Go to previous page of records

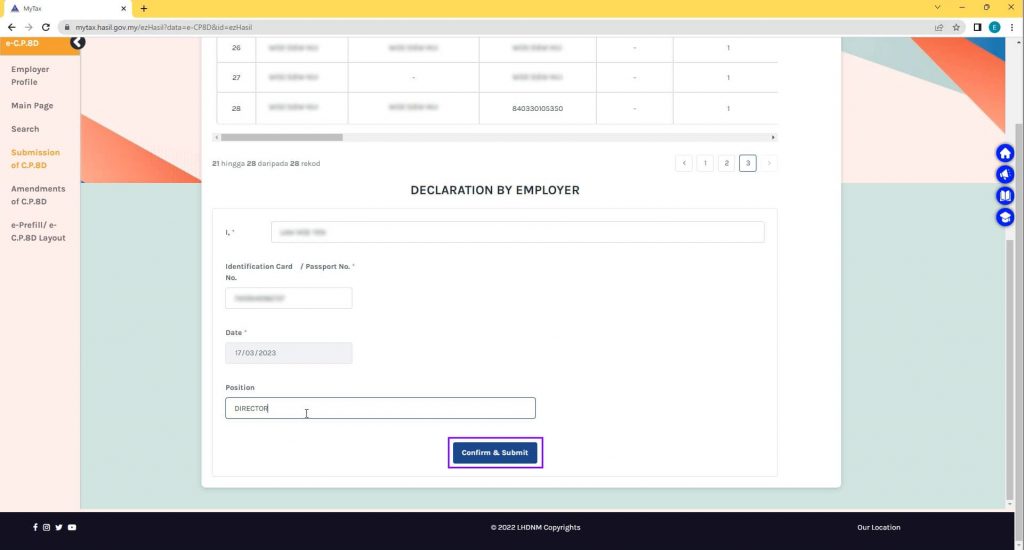684,163
